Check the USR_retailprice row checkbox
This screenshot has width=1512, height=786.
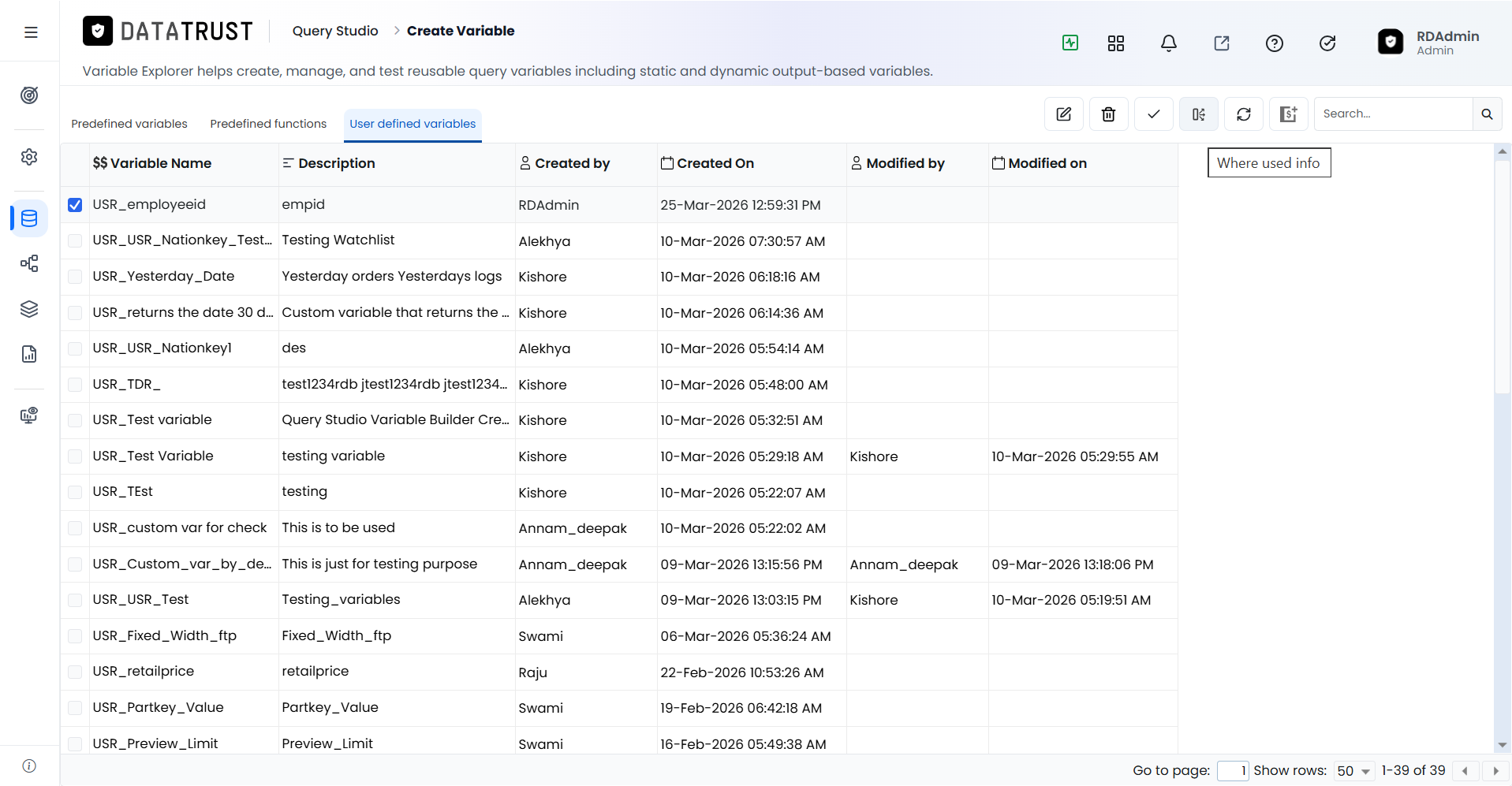[75, 672]
